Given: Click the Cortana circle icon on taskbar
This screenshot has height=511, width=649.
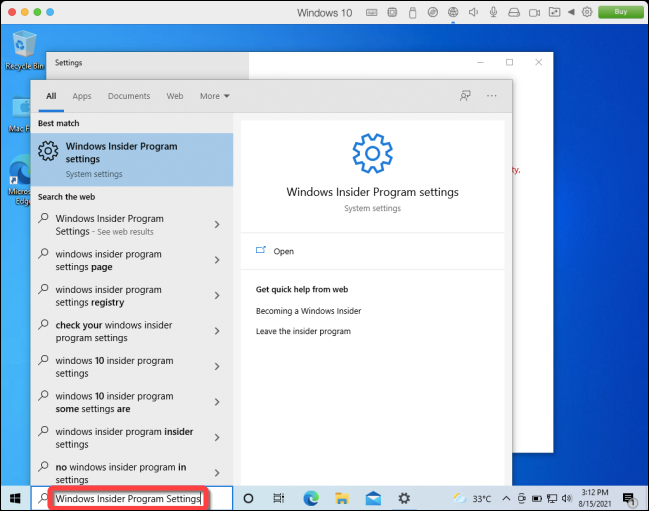Looking at the screenshot, I should click(x=248, y=498).
